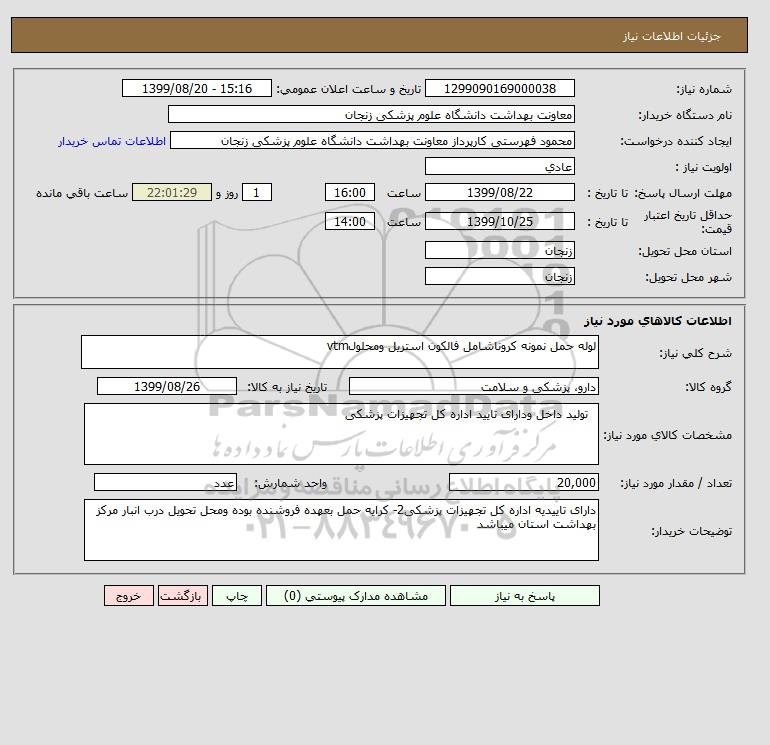Open اطلاعات تماس خریدار link
Screen dimensions: 770x745
112,141
